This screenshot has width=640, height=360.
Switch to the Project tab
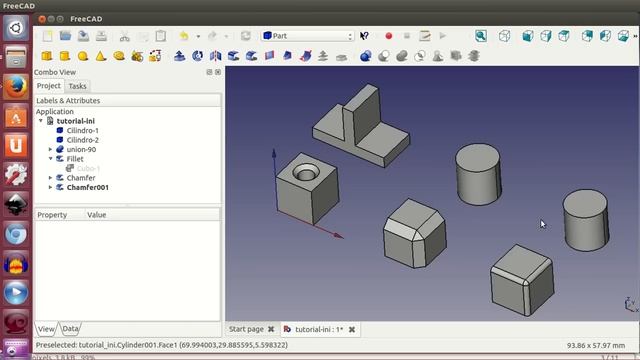tap(49, 86)
